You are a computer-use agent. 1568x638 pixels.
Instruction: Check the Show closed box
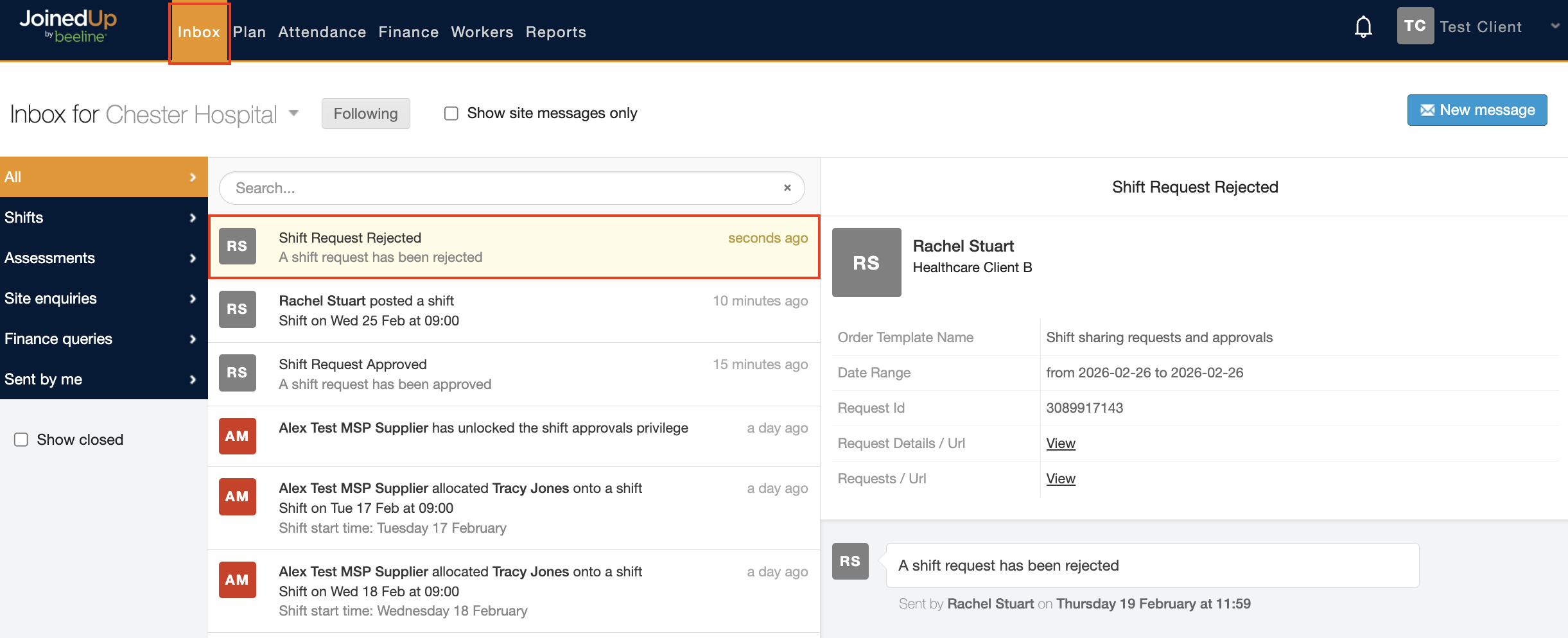(x=21, y=439)
